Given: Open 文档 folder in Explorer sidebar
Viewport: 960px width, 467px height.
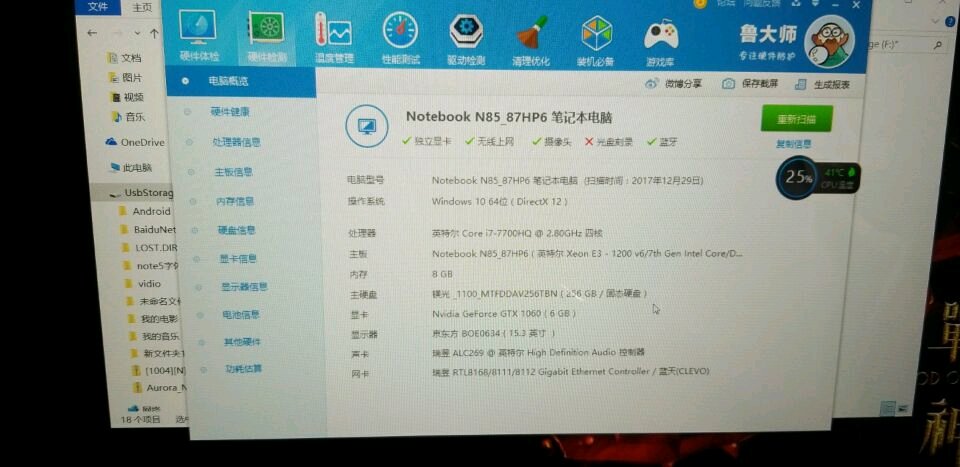Looking at the screenshot, I should coord(126,58).
